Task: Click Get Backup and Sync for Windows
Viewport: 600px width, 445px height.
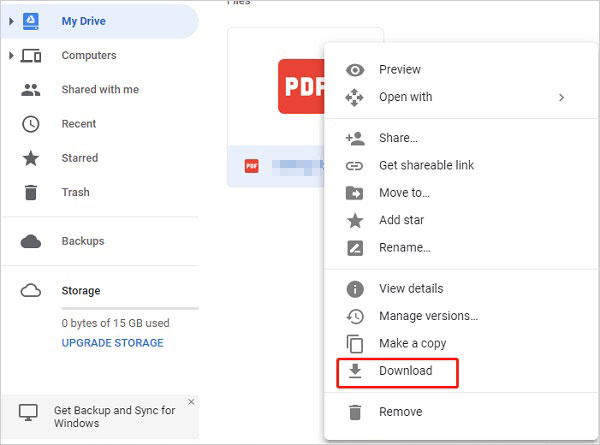Action: coord(114,416)
